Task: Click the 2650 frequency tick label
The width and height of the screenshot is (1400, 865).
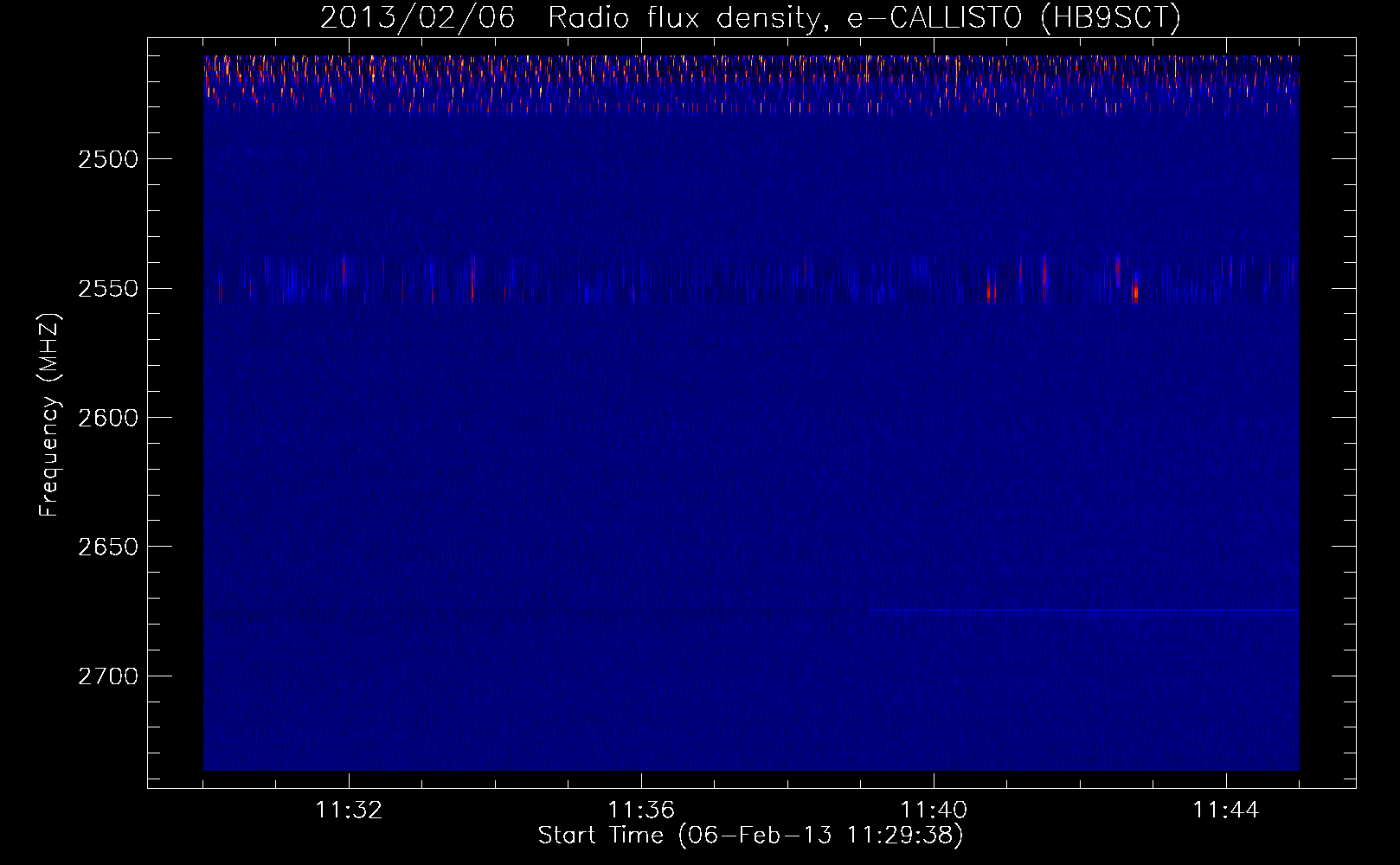Action: tap(108, 547)
